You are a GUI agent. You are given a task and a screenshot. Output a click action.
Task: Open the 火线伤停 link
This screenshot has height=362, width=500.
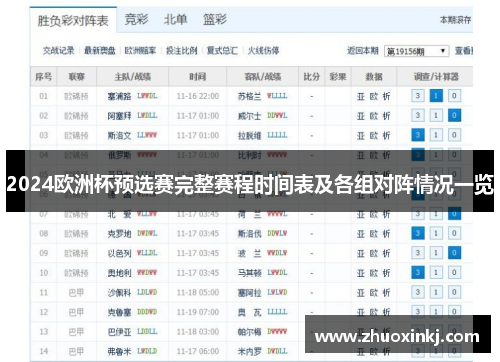click(263, 51)
